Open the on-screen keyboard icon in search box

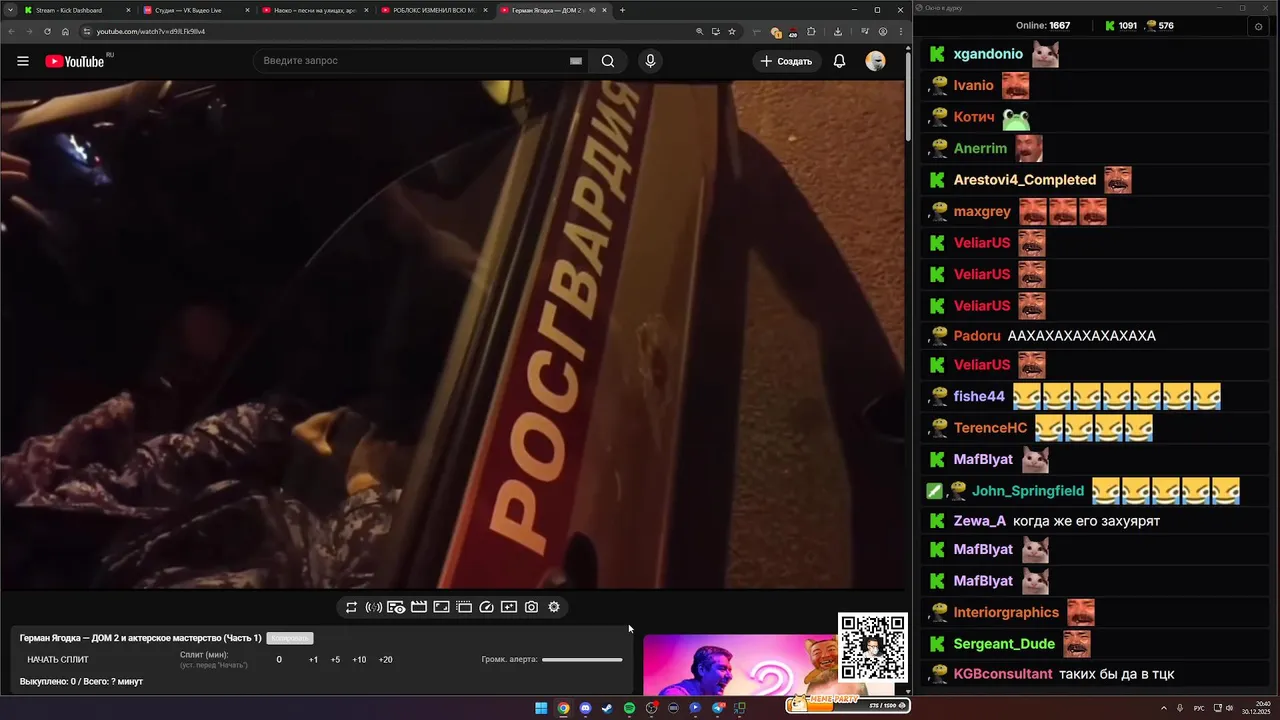pos(576,61)
